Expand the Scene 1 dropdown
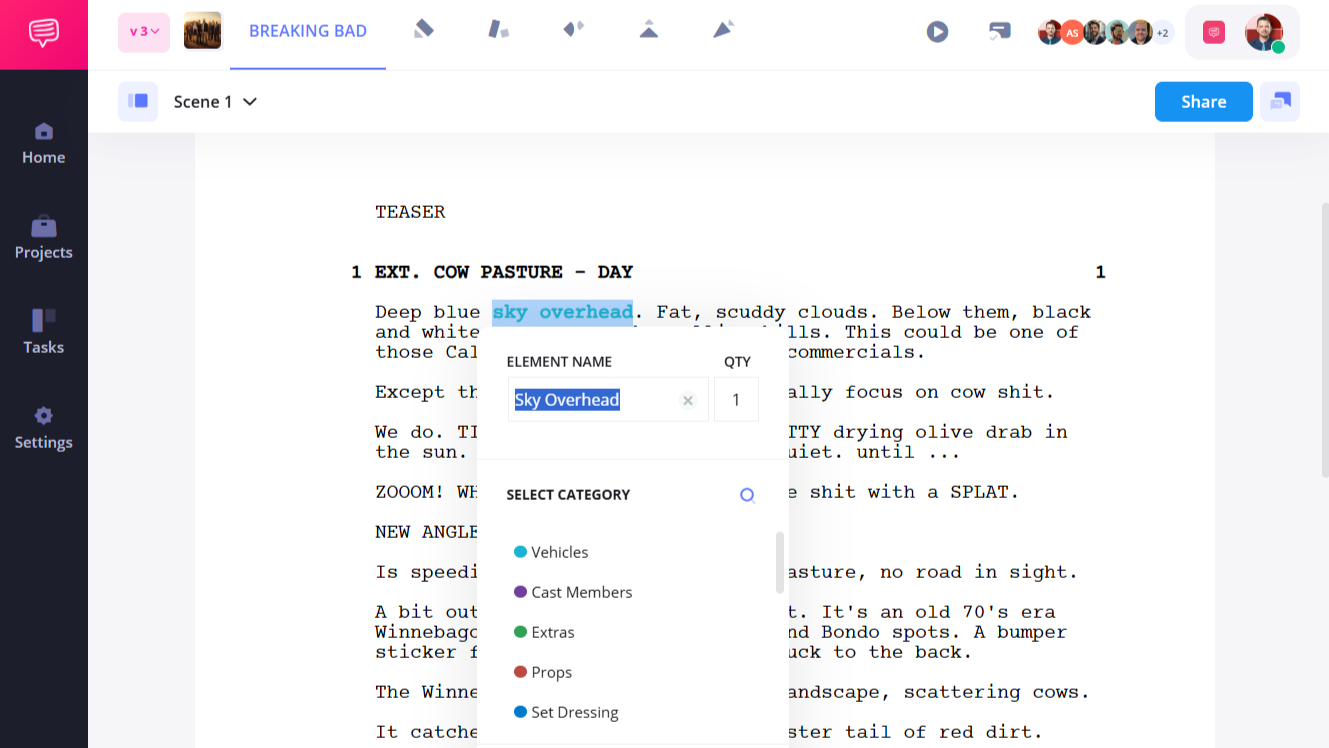This screenshot has width=1329, height=748. (215, 102)
